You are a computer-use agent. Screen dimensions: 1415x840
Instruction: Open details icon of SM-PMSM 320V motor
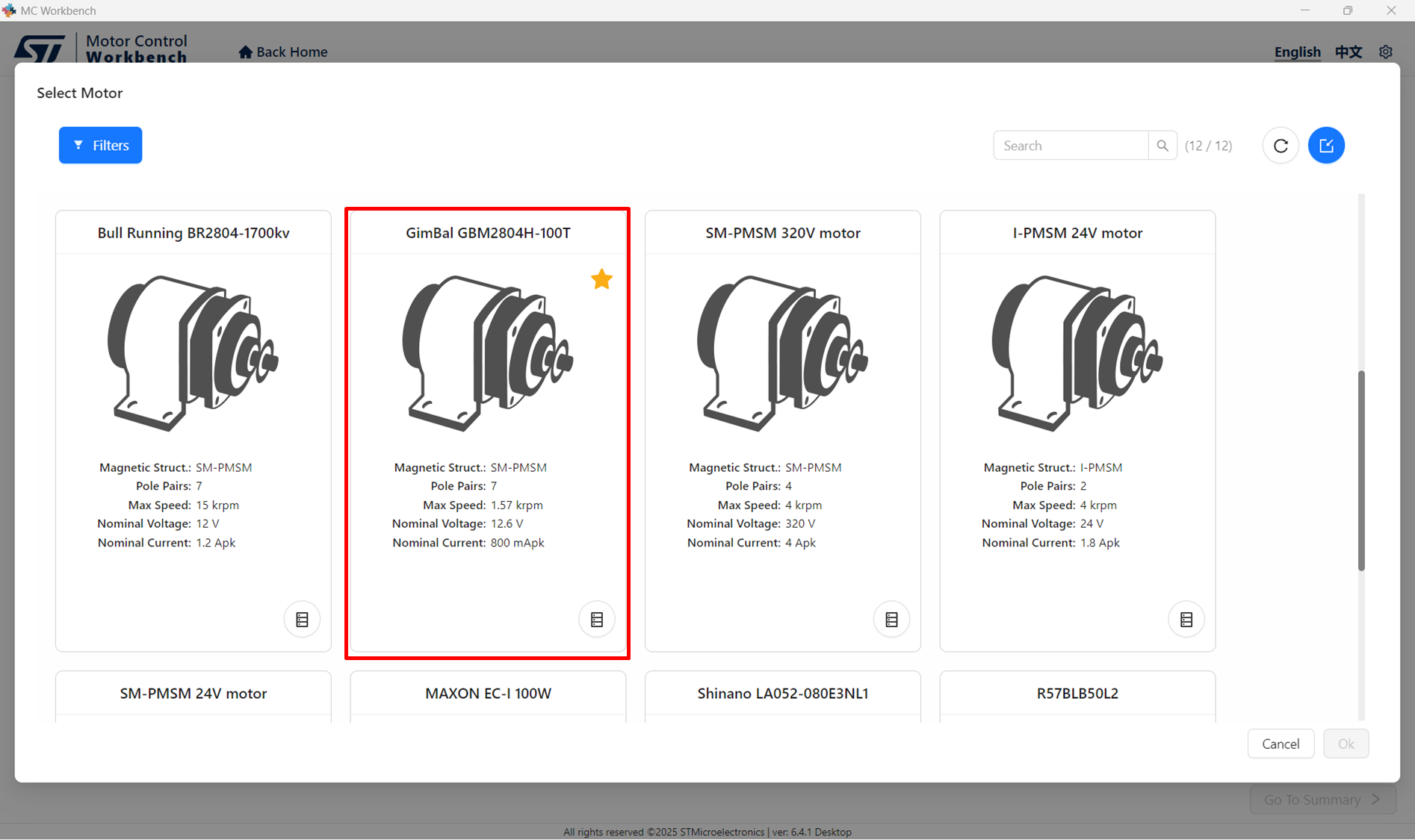pos(891,619)
